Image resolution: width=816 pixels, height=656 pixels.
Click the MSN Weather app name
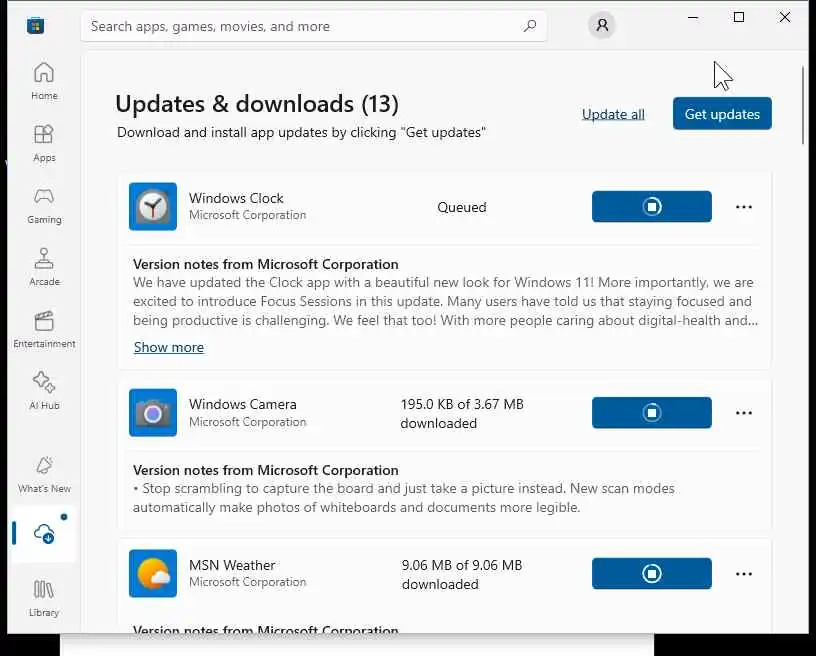click(232, 565)
